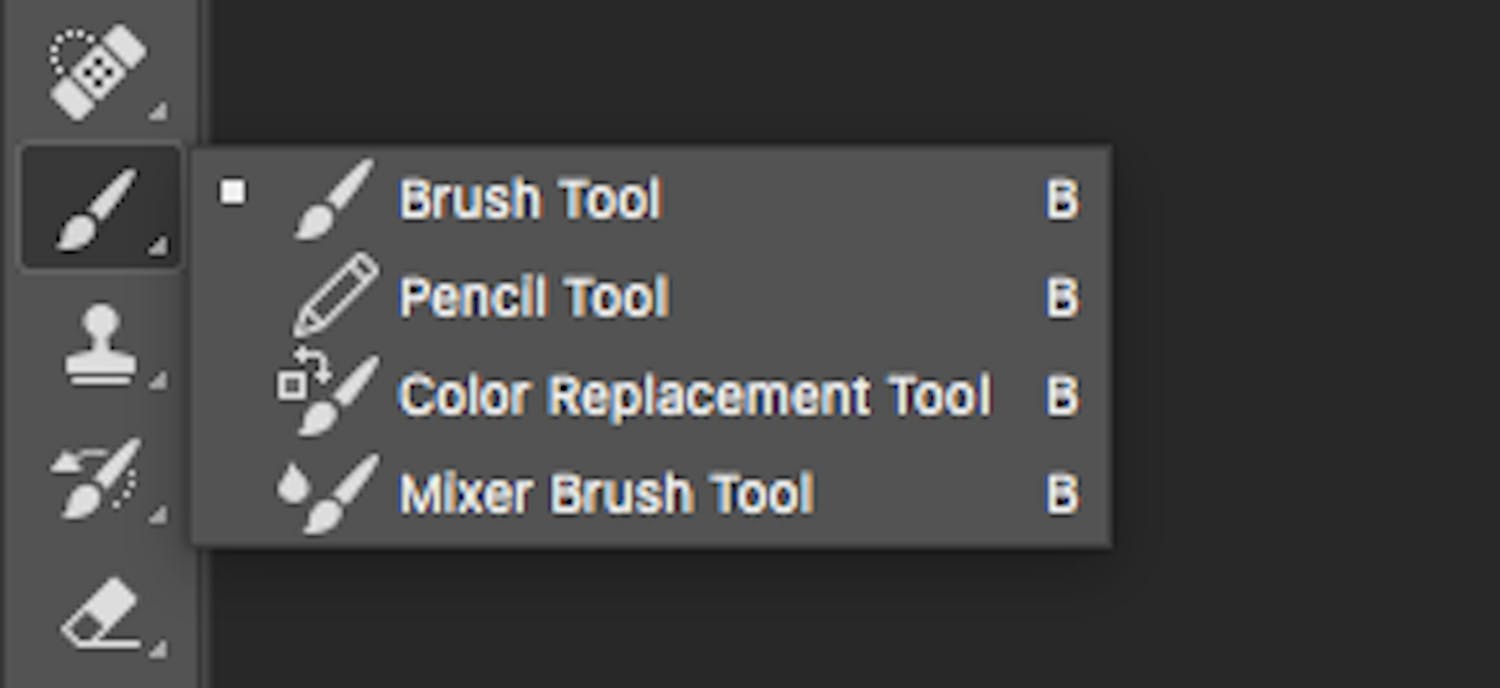
Task: Select the History Brush tool
Action: coord(97,478)
